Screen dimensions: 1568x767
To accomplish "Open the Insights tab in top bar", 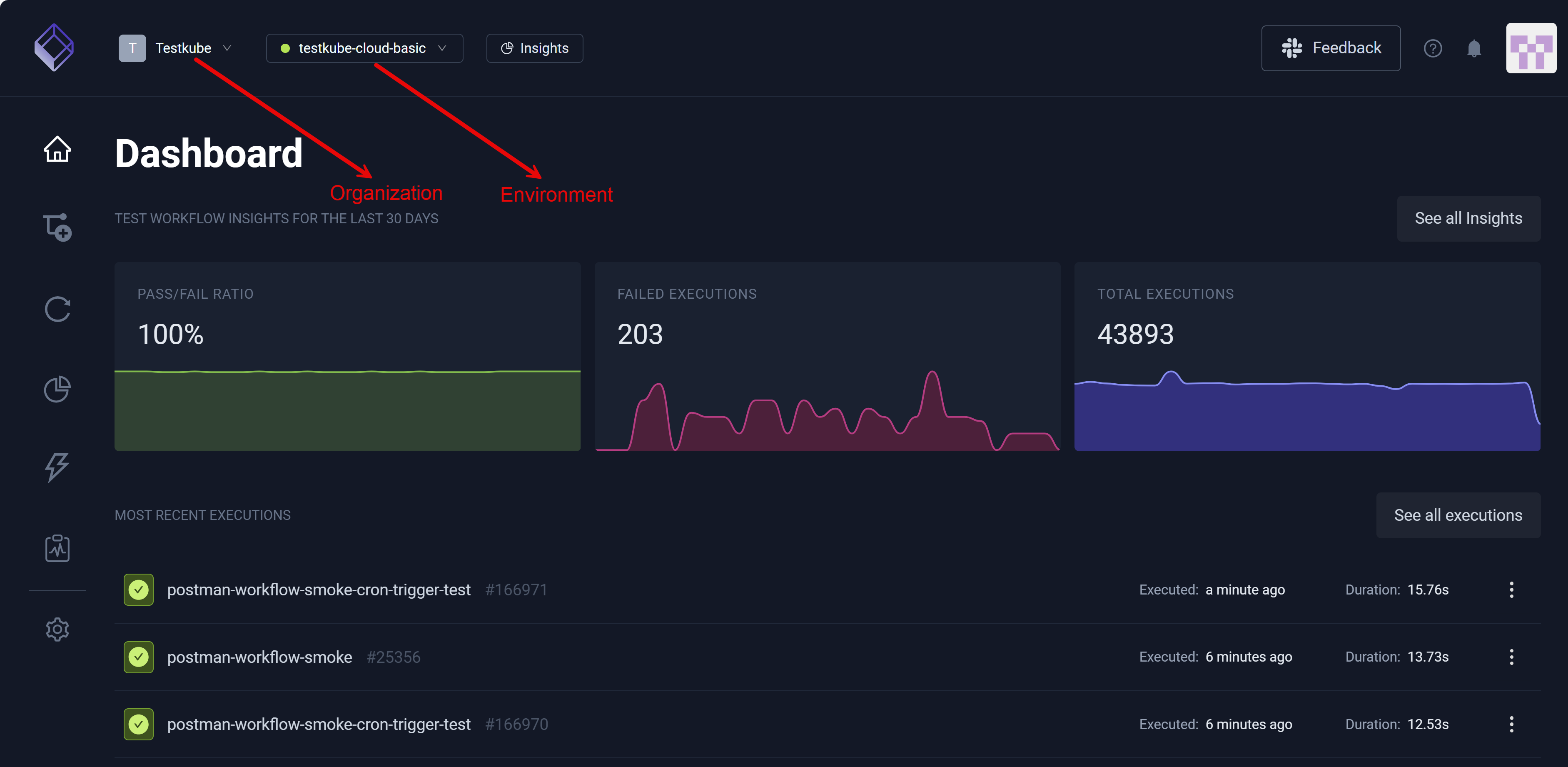I will tap(534, 48).
